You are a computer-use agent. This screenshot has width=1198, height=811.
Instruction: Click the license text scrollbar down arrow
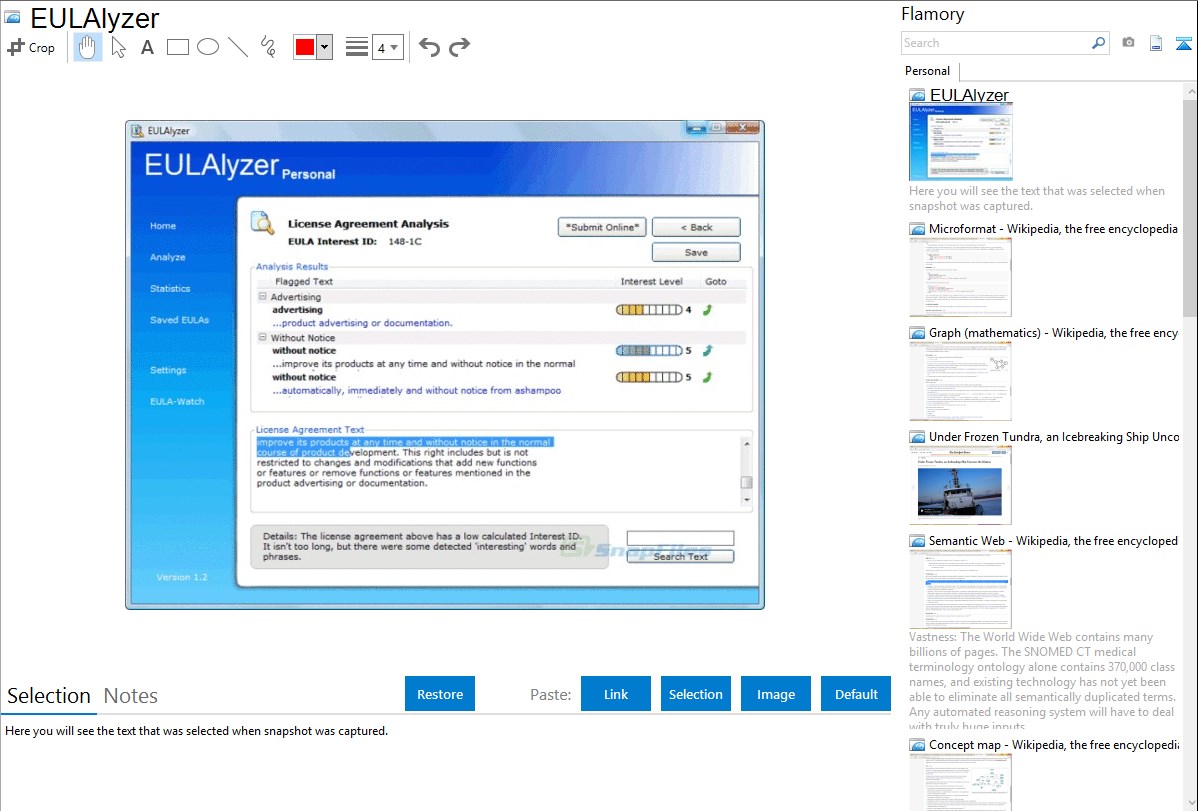[747, 500]
